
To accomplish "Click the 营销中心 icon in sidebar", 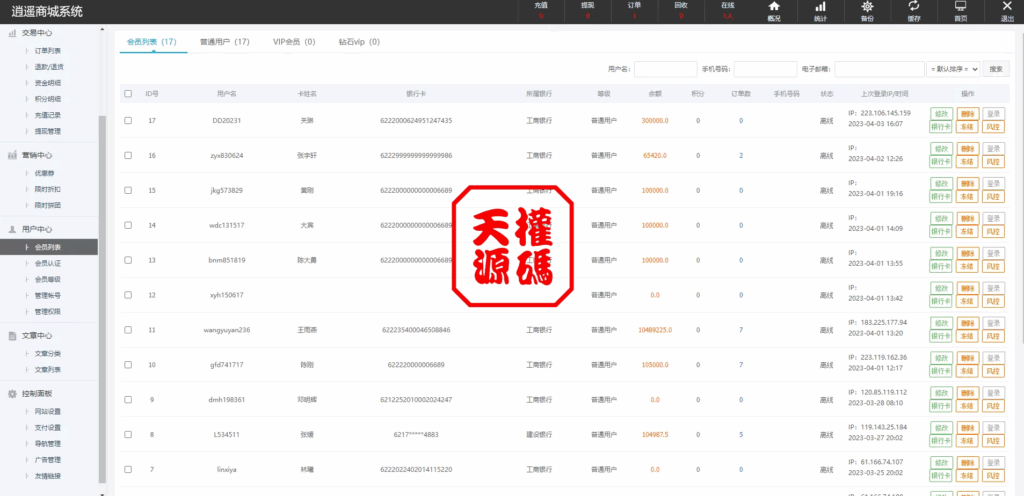I will (12, 155).
